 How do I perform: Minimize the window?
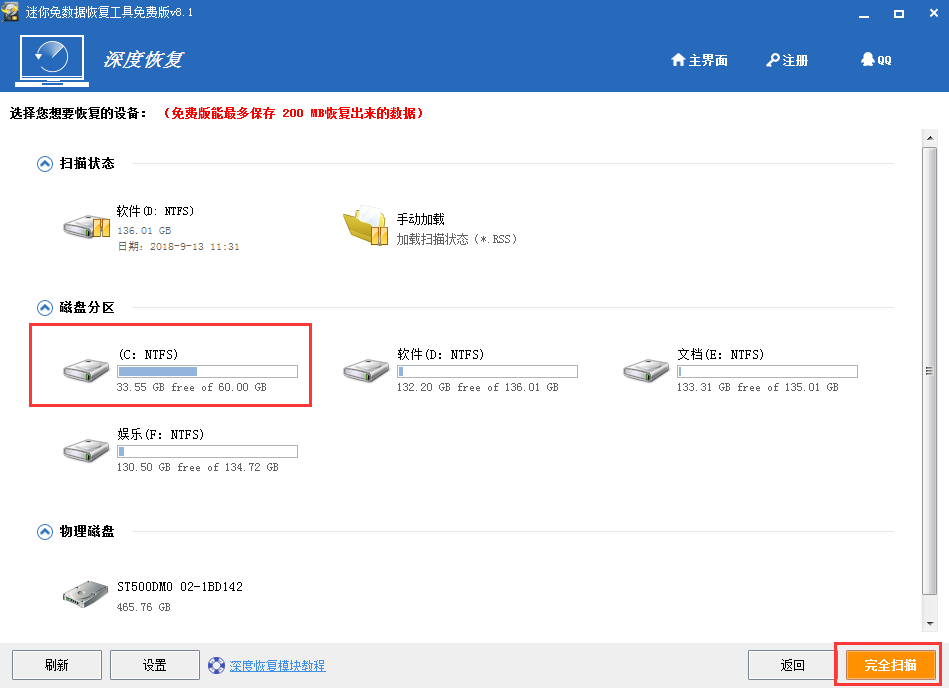pyautogui.click(x=864, y=14)
